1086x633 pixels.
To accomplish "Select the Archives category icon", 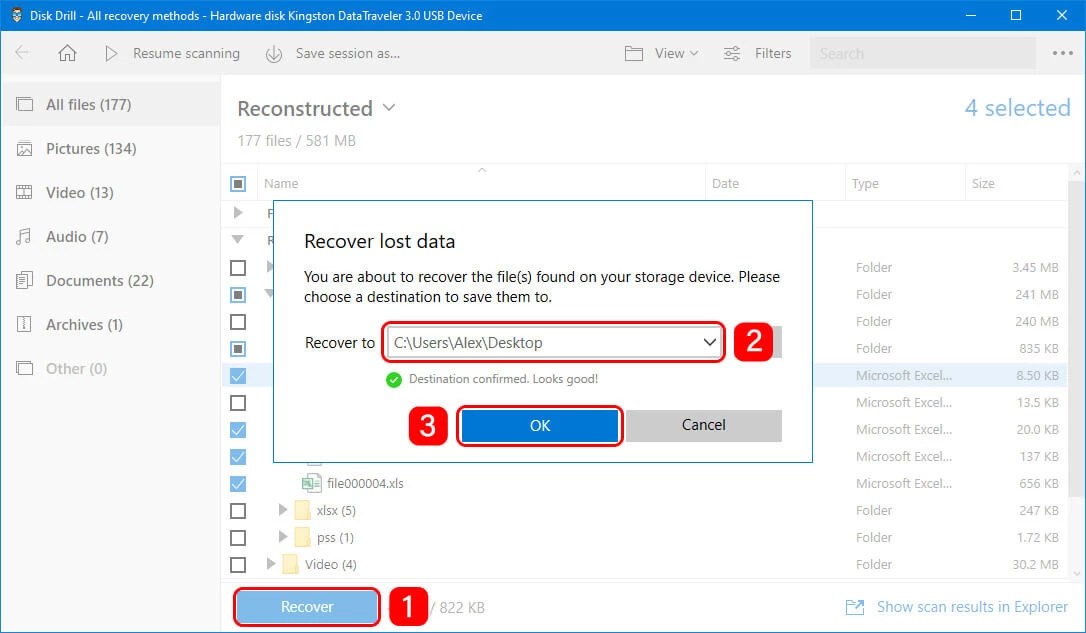I will click(x=25, y=324).
